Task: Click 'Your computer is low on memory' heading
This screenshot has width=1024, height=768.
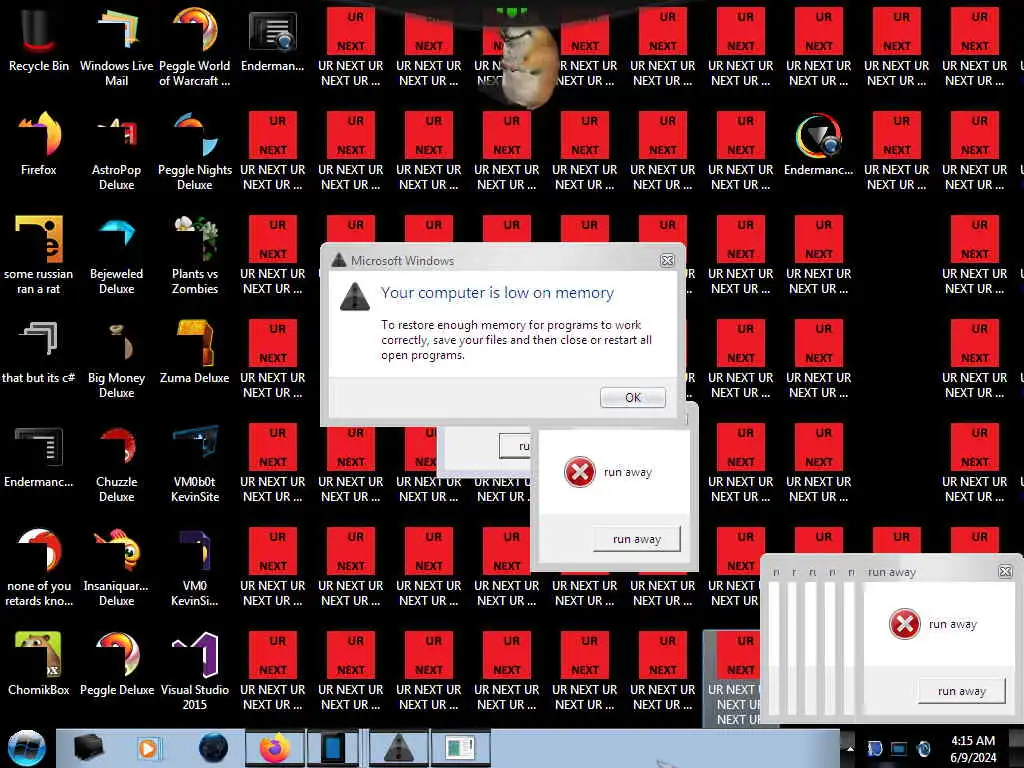Action: 498,293
